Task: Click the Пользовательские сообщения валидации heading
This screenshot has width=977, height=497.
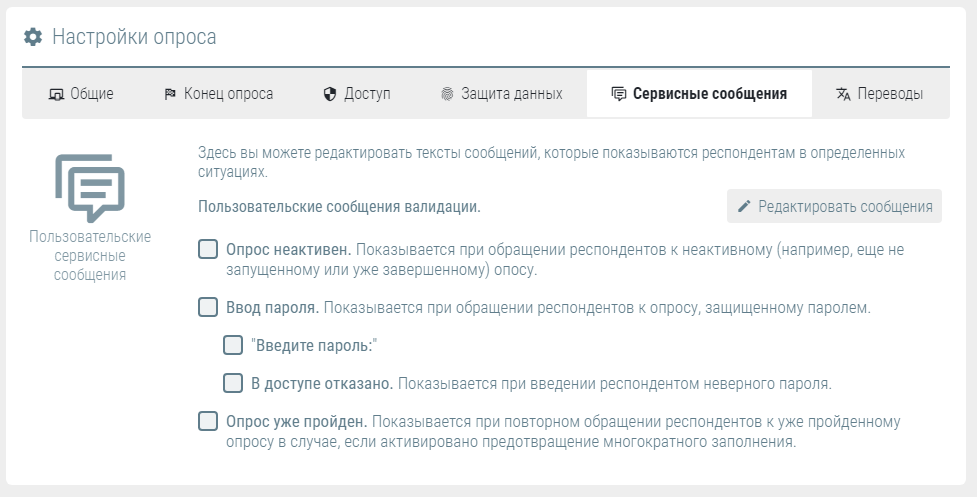Action: (x=339, y=207)
